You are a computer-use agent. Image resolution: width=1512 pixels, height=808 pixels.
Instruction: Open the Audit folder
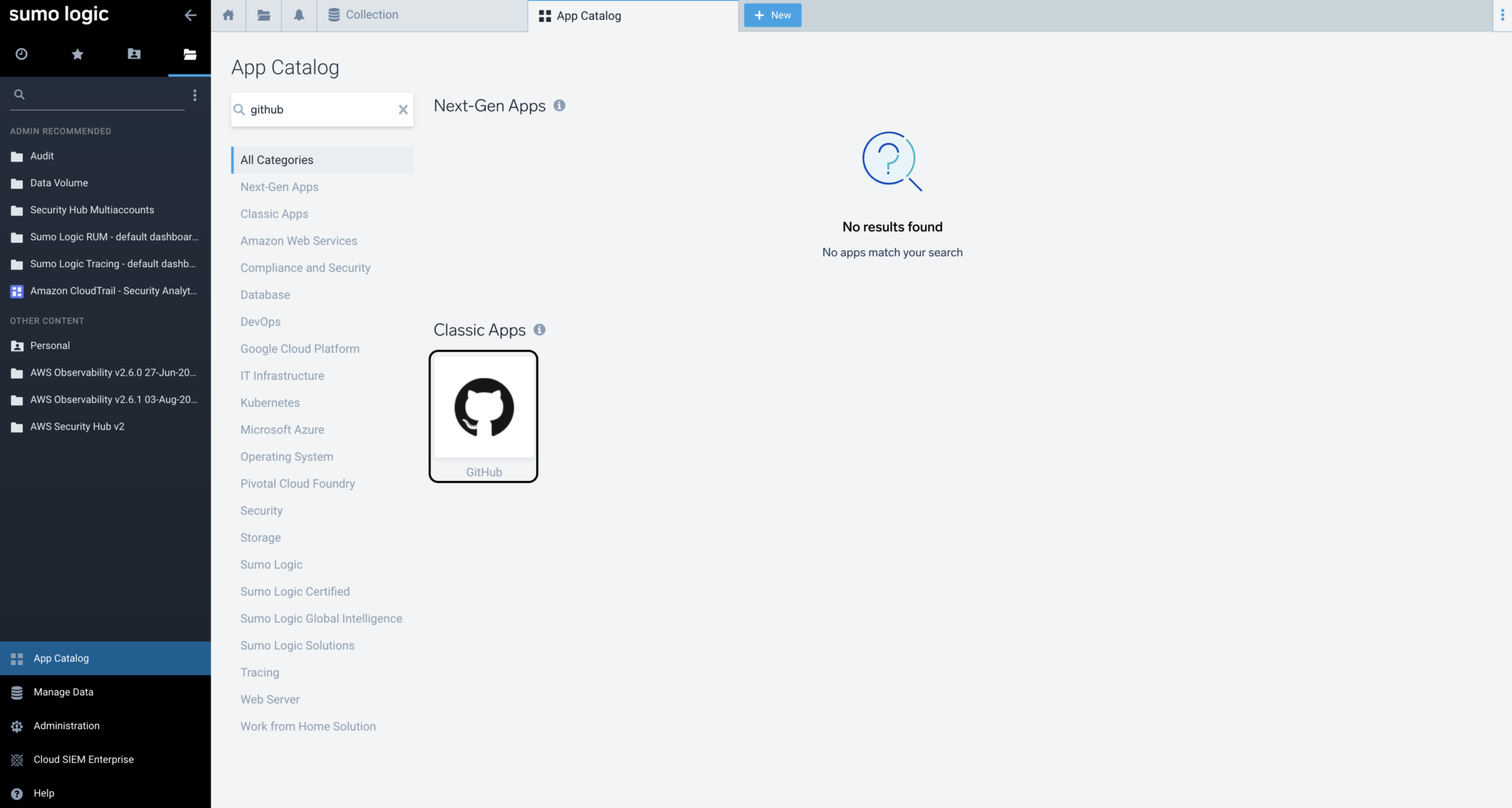pos(42,156)
